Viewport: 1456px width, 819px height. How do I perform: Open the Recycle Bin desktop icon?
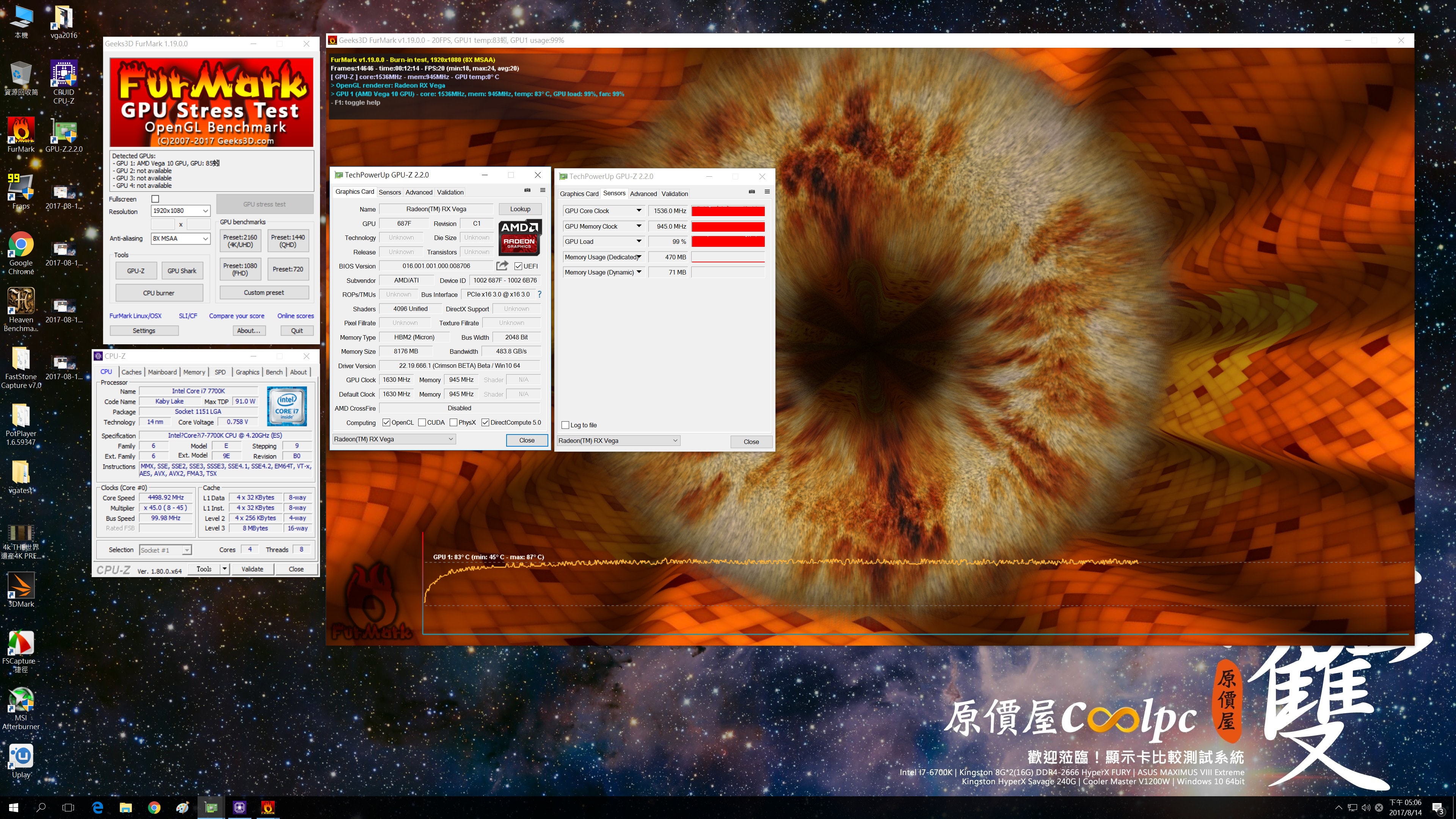[21, 78]
